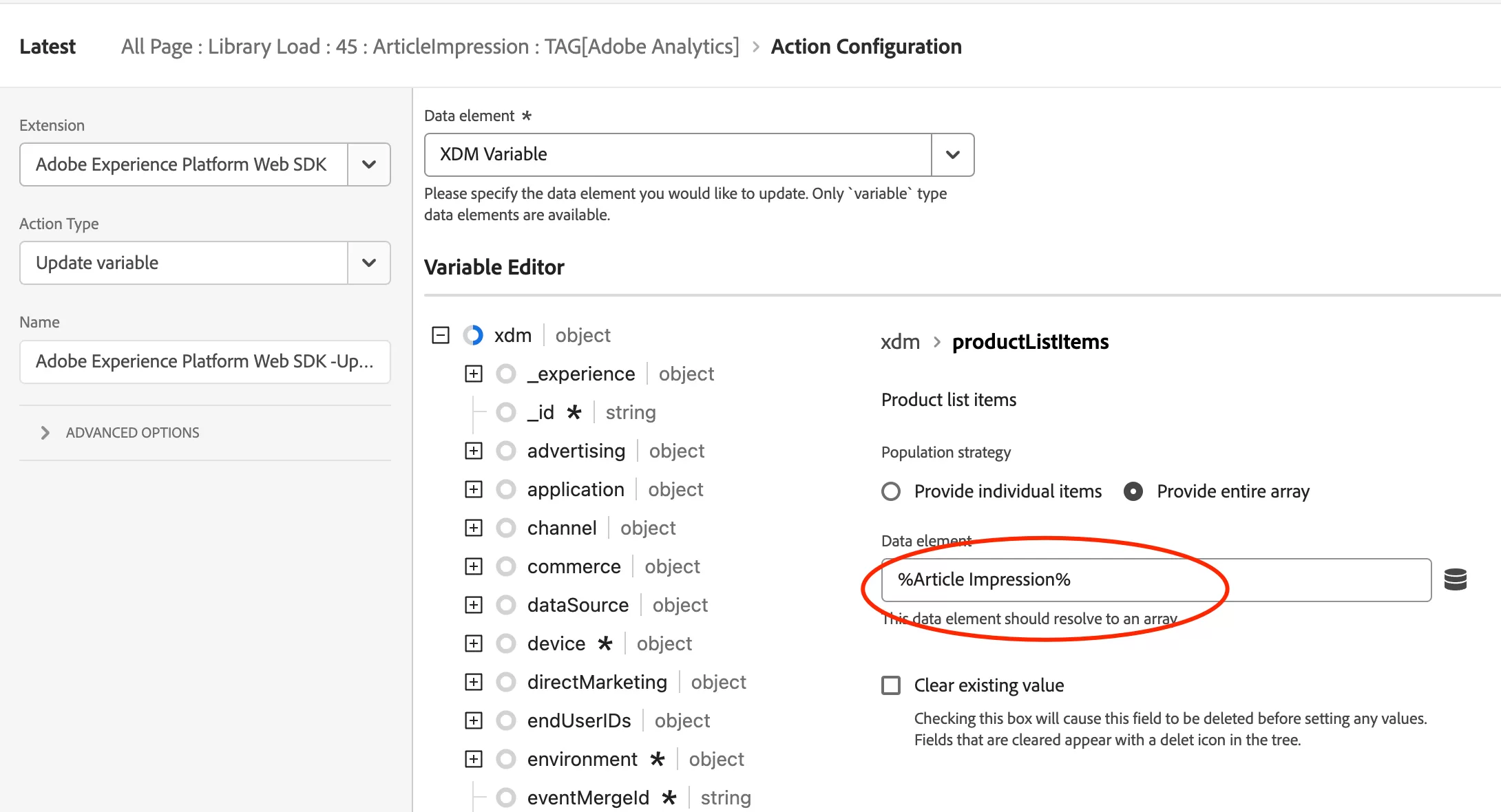1501x812 pixels.
Task: Select the endUserIDs status circle
Action: (506, 720)
